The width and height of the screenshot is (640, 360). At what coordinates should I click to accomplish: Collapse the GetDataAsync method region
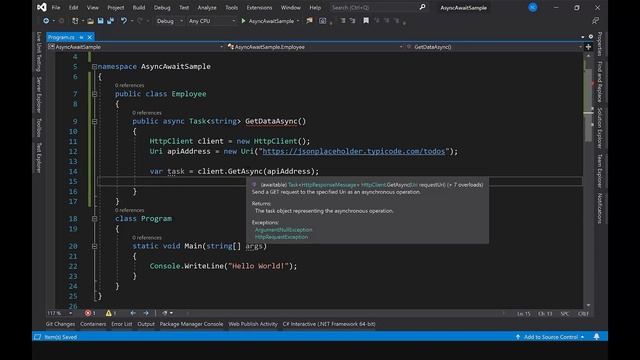tap(94, 121)
